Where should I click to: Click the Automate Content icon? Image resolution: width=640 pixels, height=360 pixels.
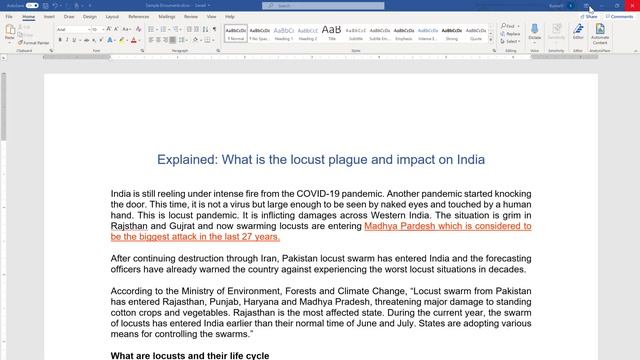[x=600, y=33]
